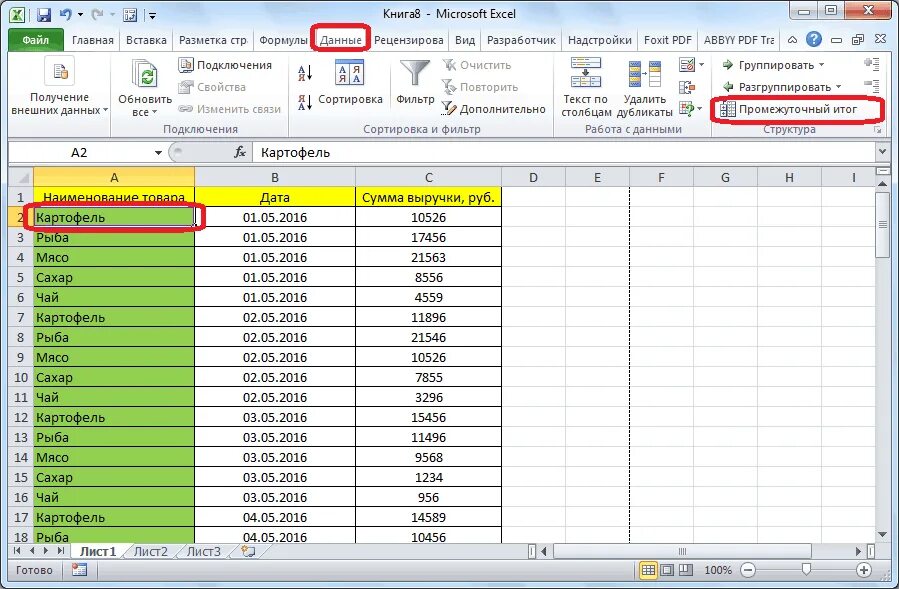Open Data Validation dropdown arrow
Image resolution: width=899 pixels, height=589 pixels.
pos(701,65)
